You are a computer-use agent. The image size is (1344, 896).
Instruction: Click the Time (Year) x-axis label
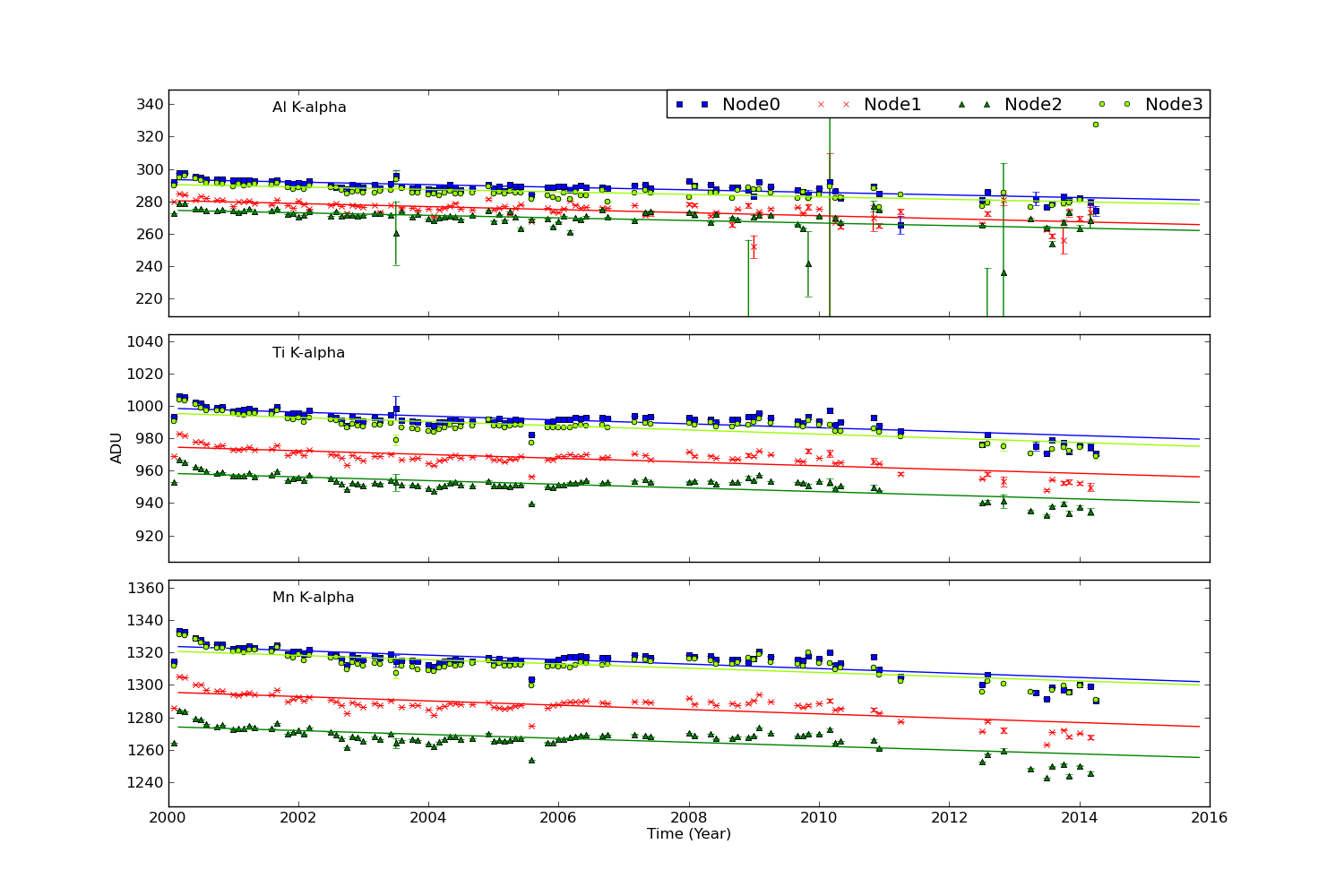689,834
